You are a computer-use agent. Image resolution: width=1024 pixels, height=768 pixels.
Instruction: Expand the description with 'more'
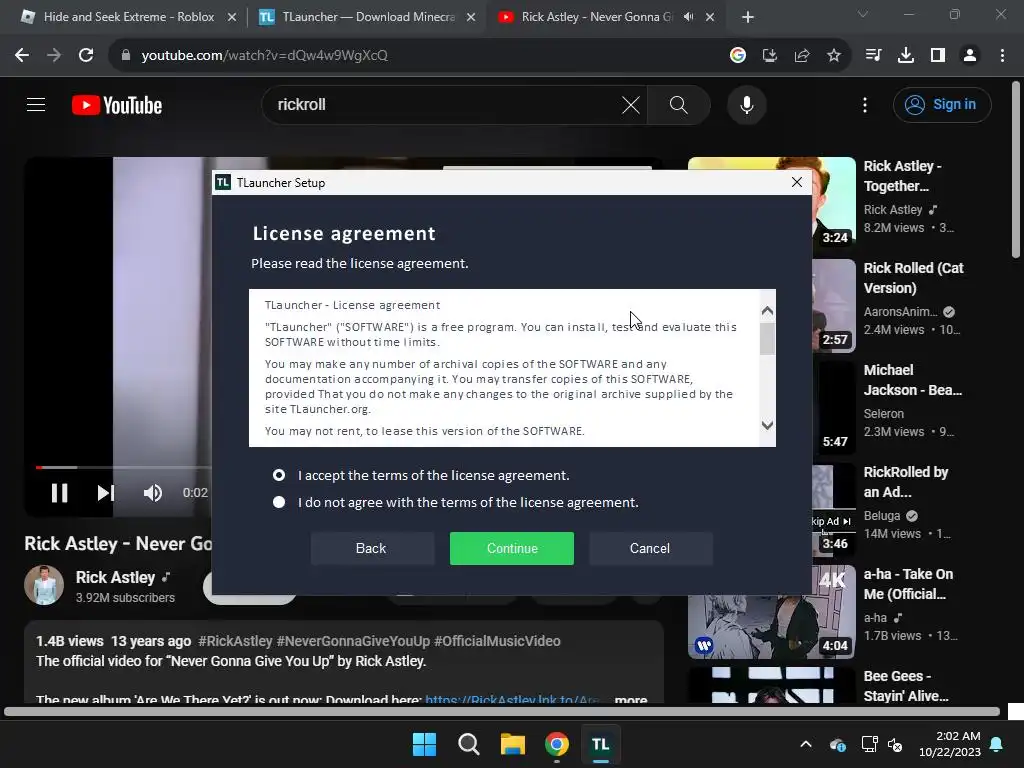631,699
